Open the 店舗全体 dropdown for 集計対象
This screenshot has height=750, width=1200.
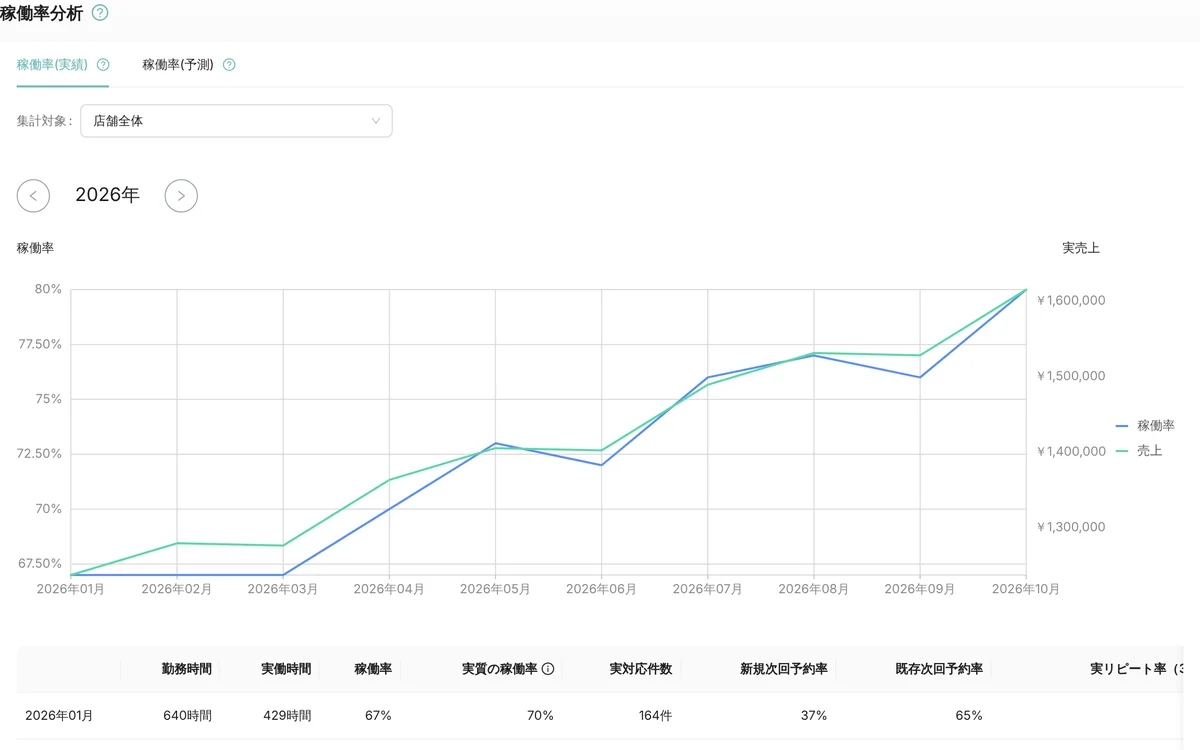tap(236, 121)
